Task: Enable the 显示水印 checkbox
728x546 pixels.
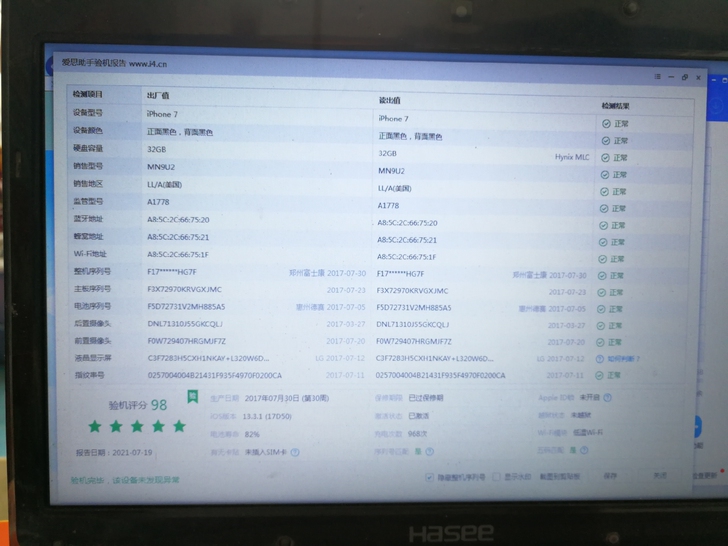Action: pyautogui.click(x=496, y=476)
